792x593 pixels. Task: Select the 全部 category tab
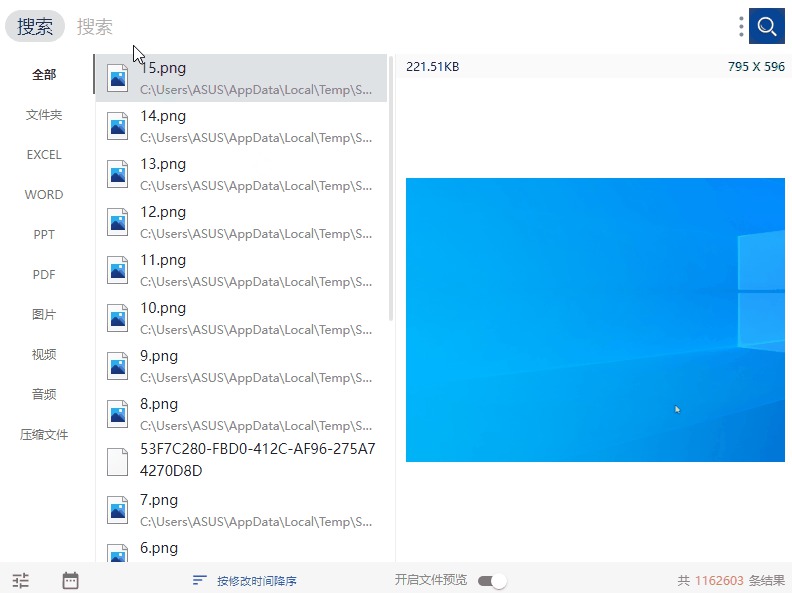[44, 75]
